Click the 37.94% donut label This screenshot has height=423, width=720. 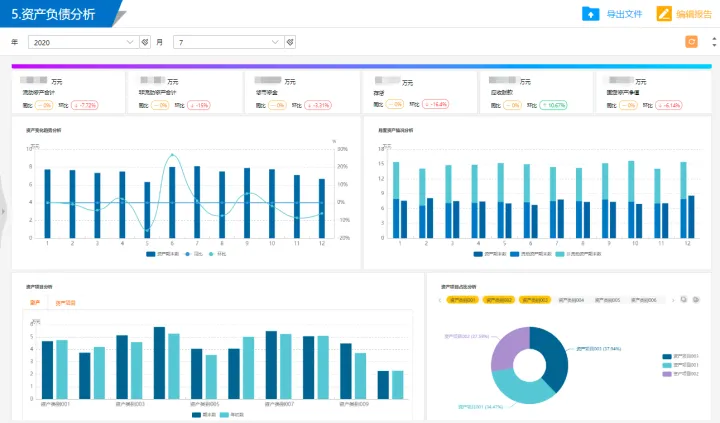pos(598,349)
